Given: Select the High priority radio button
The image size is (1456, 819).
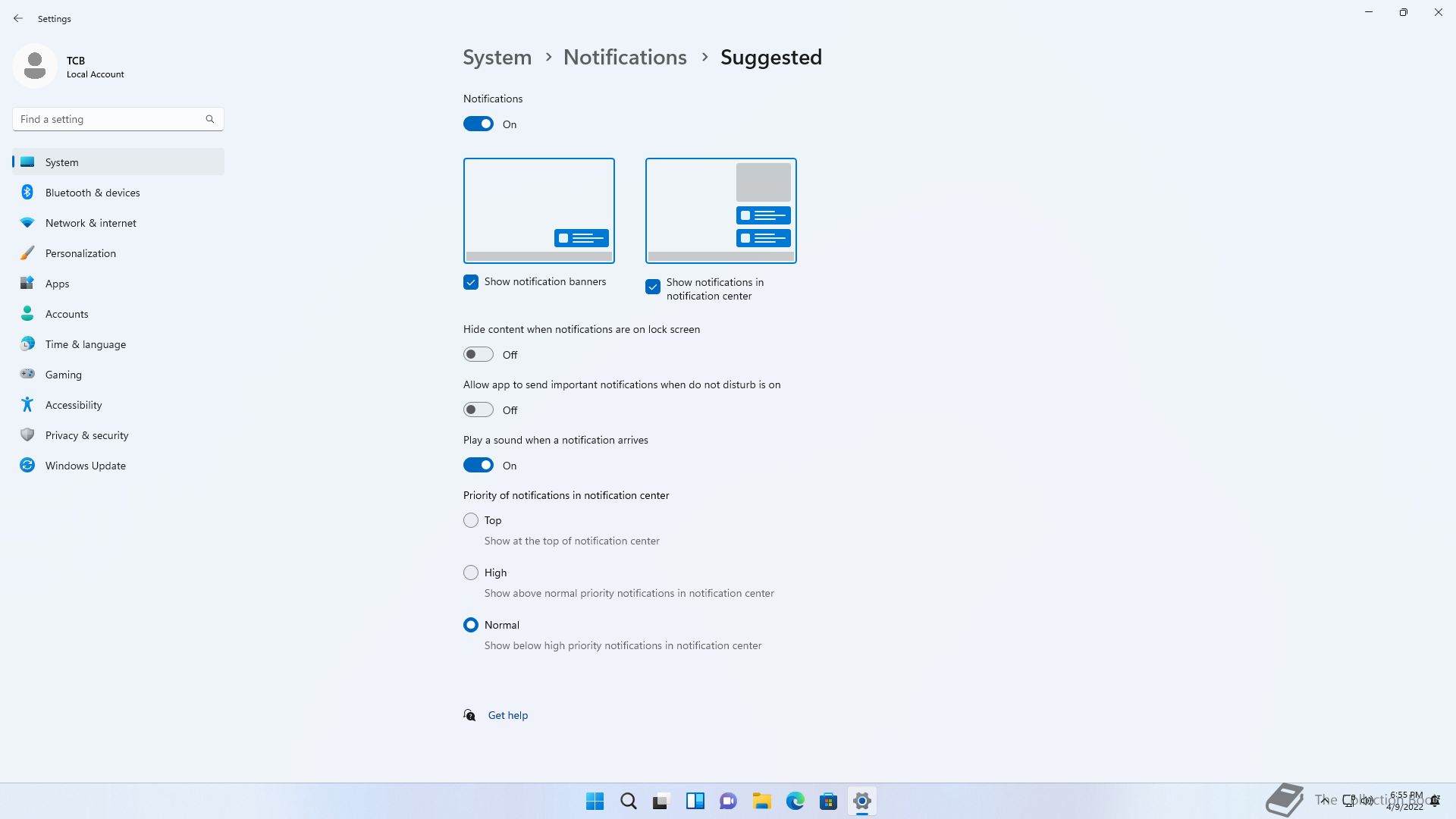Looking at the screenshot, I should click(471, 573).
